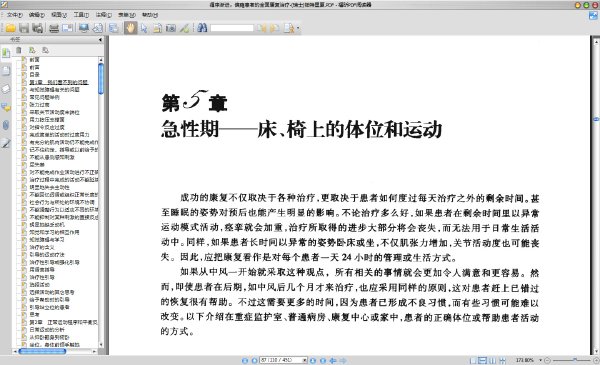Select the underlined 第1章 bookmark
Image resolution: width=600 pixels, height=365 pixels.
point(59,82)
